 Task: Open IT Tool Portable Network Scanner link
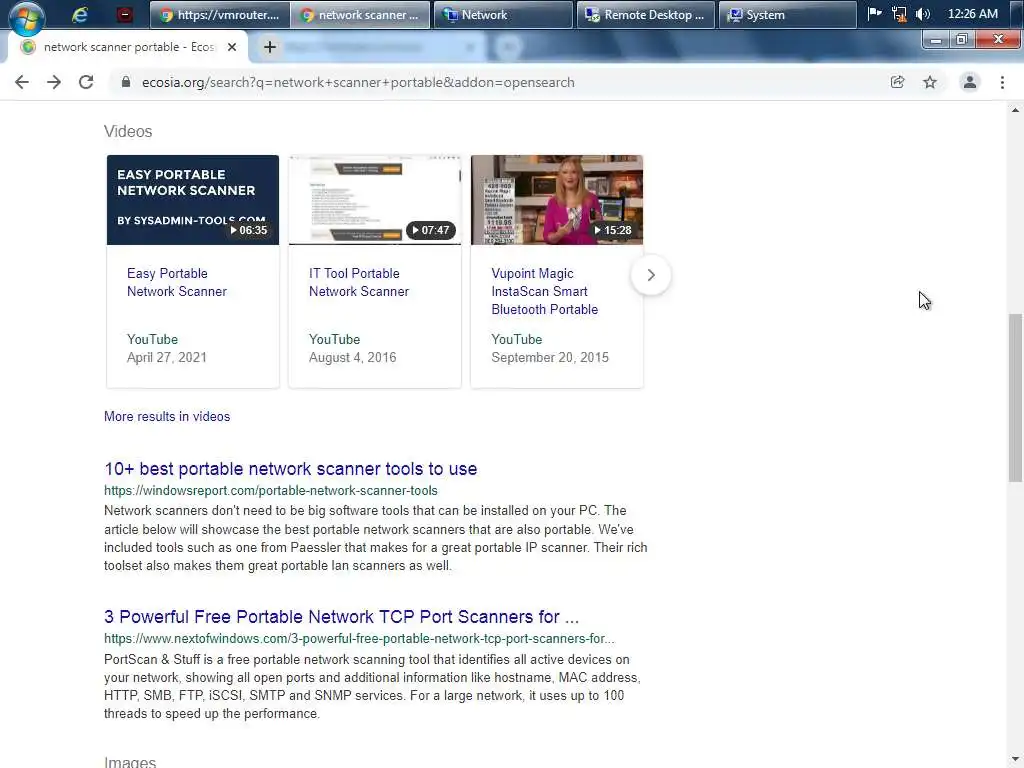click(359, 283)
